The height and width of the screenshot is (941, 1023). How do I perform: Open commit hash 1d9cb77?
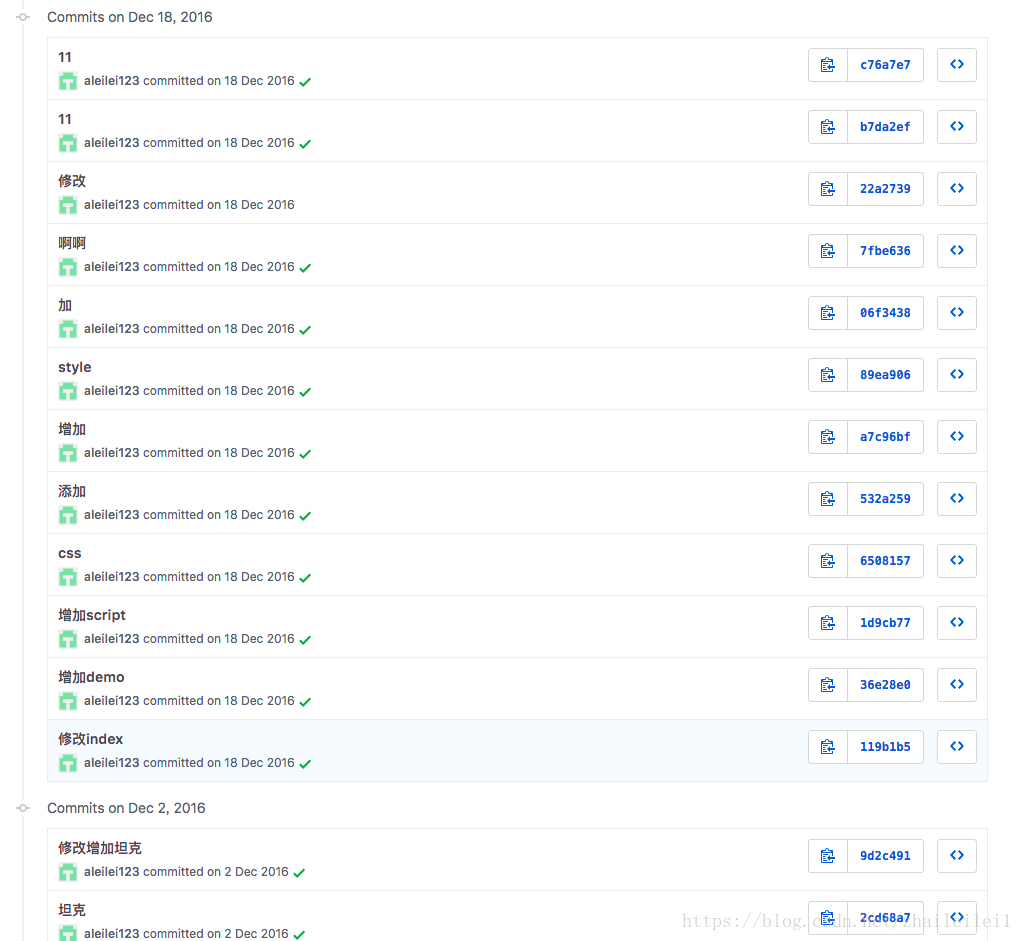[x=885, y=623]
